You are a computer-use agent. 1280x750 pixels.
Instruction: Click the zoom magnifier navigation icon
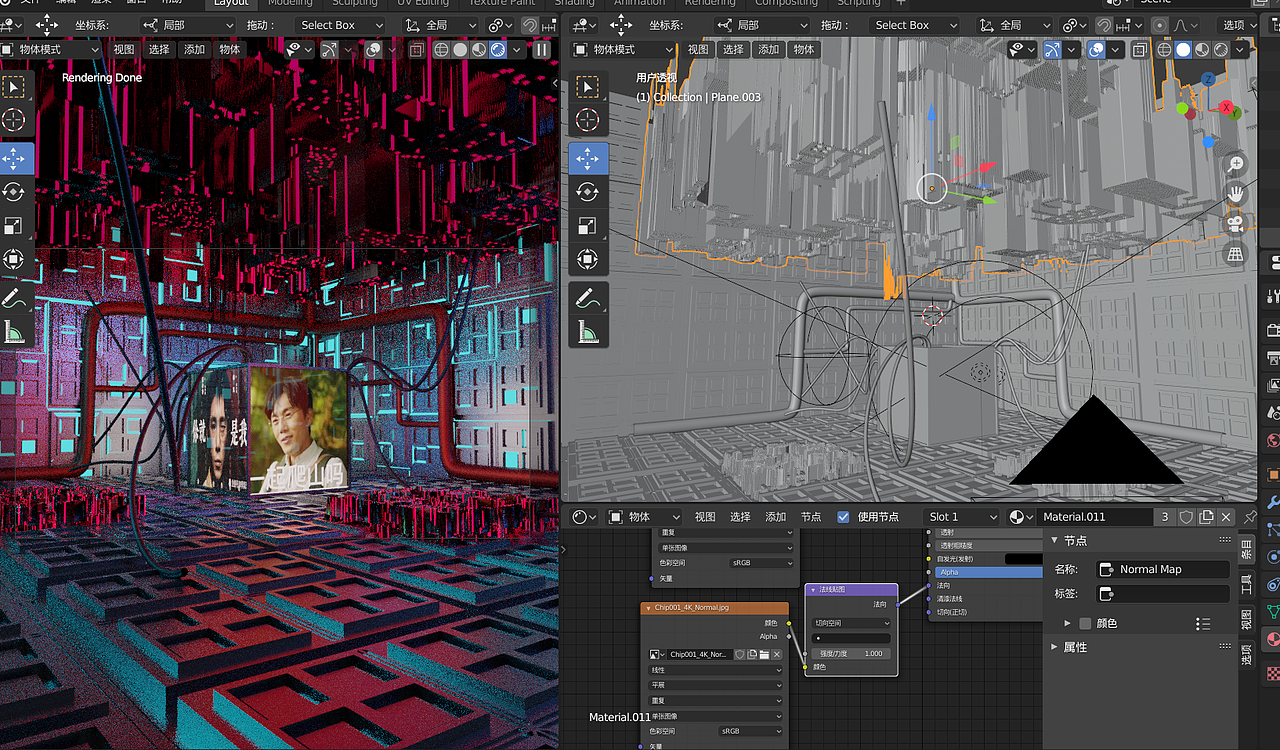click(1237, 163)
